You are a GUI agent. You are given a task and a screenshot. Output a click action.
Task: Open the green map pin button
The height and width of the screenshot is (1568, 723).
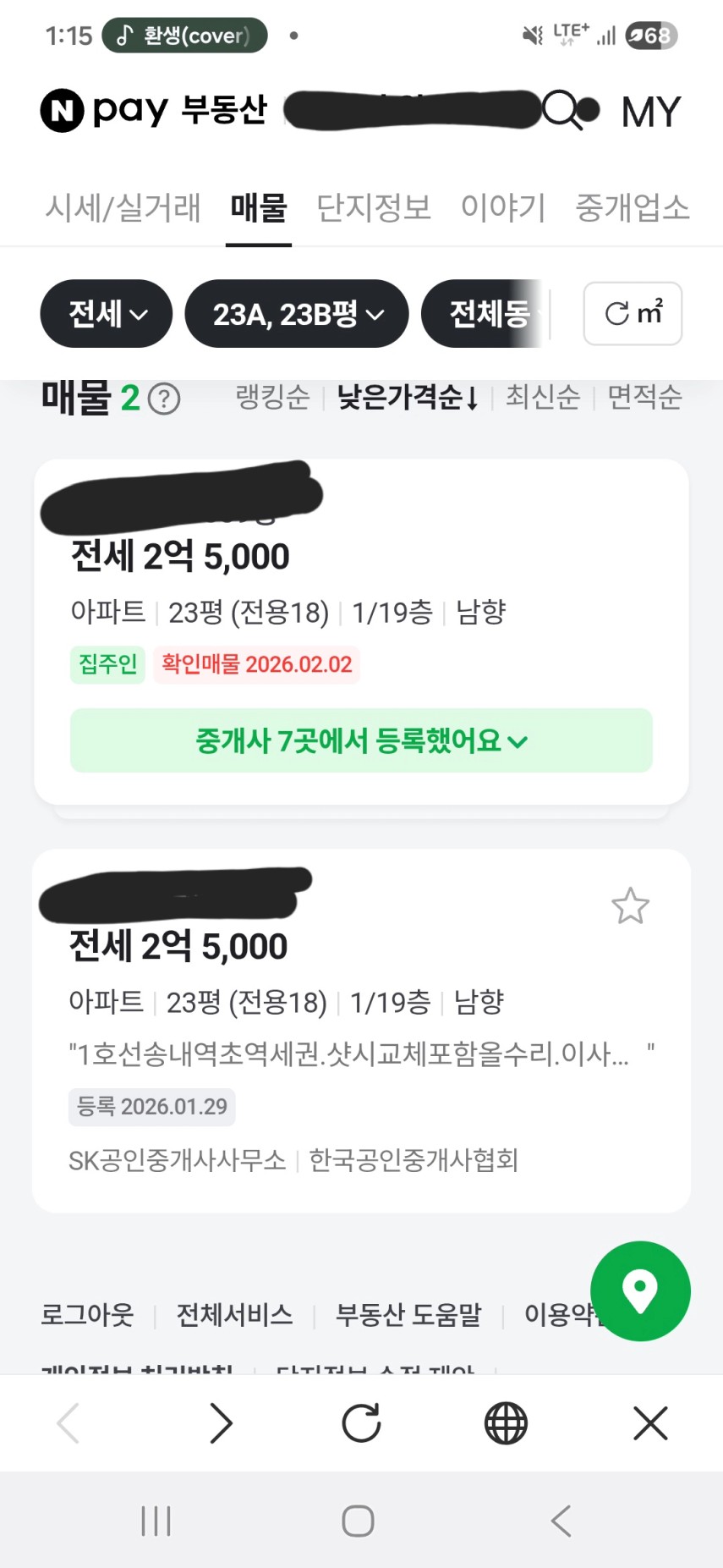click(640, 1290)
